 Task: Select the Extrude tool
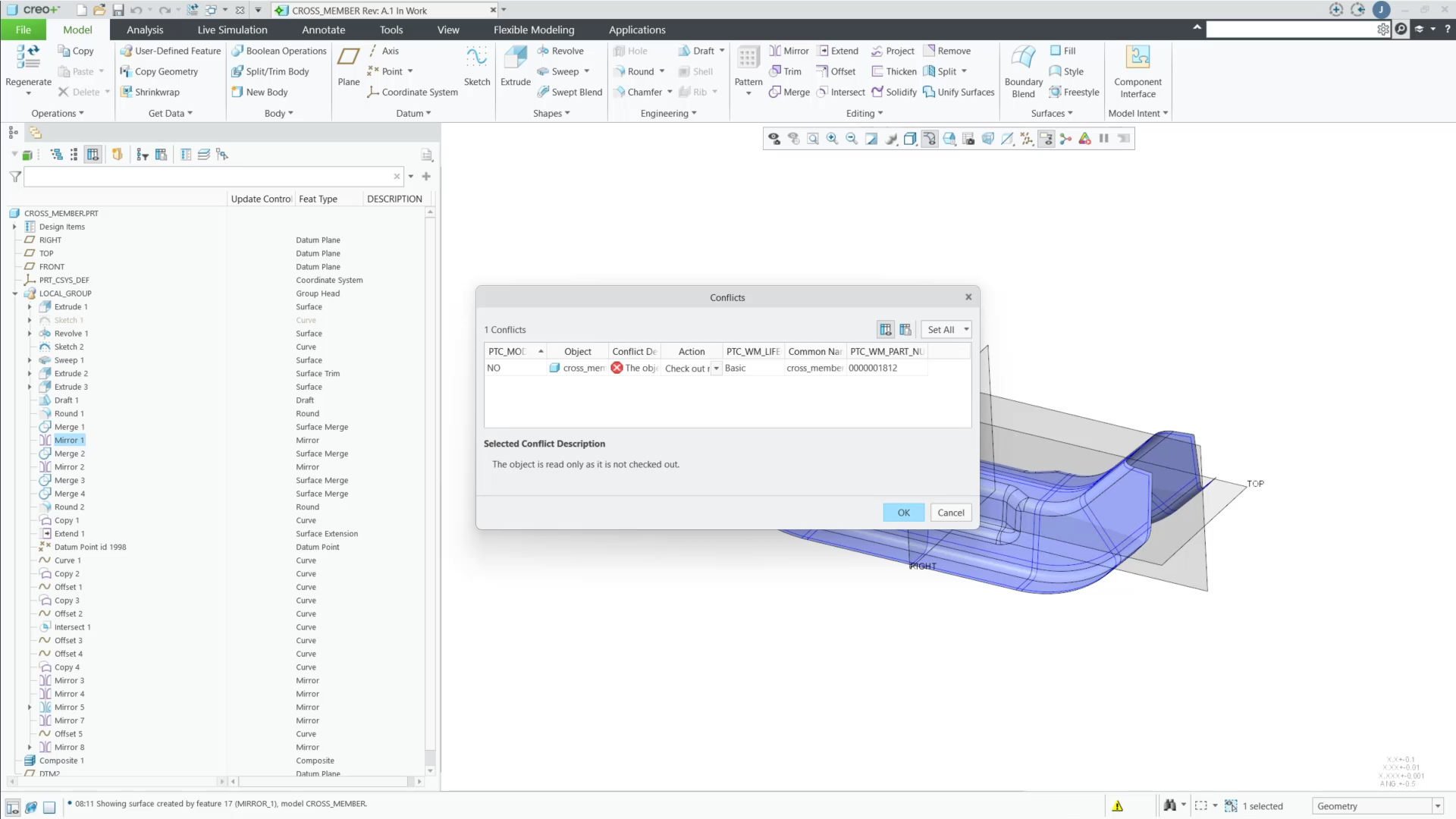(x=515, y=68)
